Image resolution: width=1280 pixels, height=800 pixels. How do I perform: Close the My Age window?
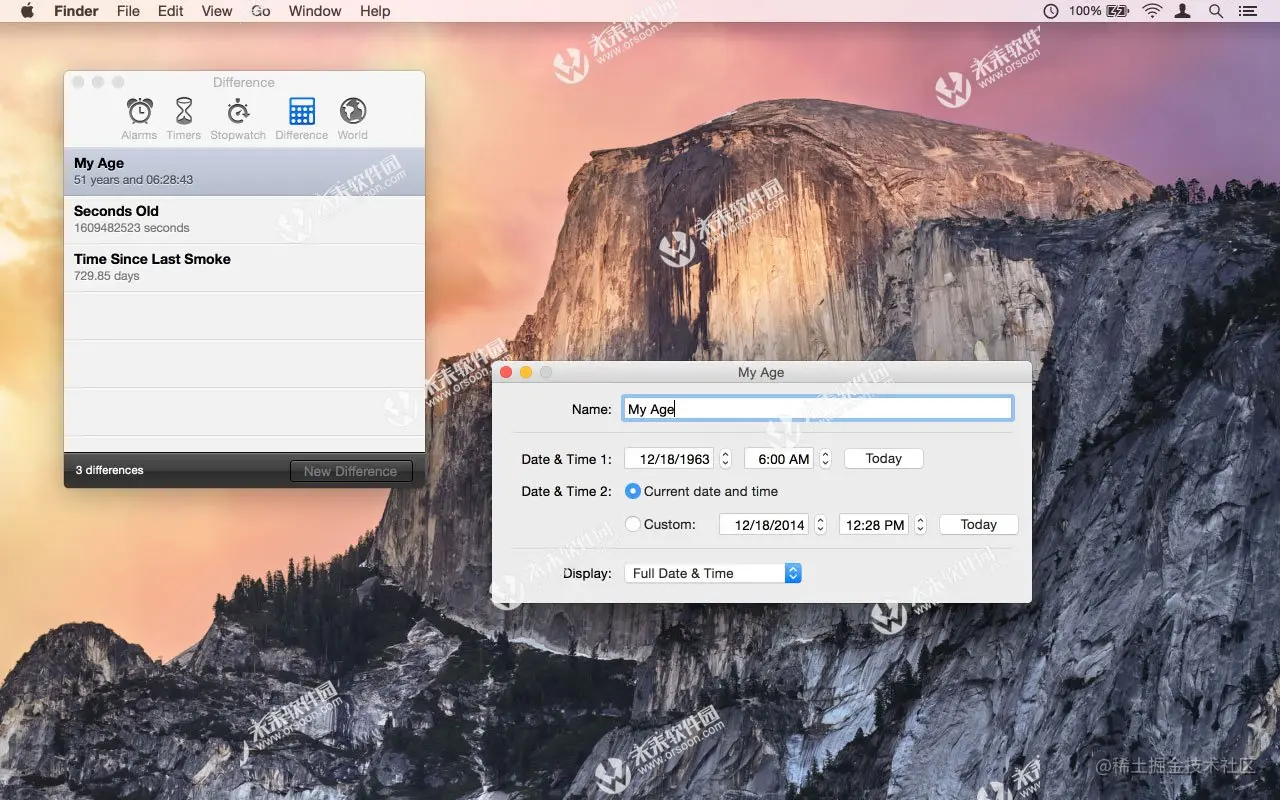tap(506, 372)
